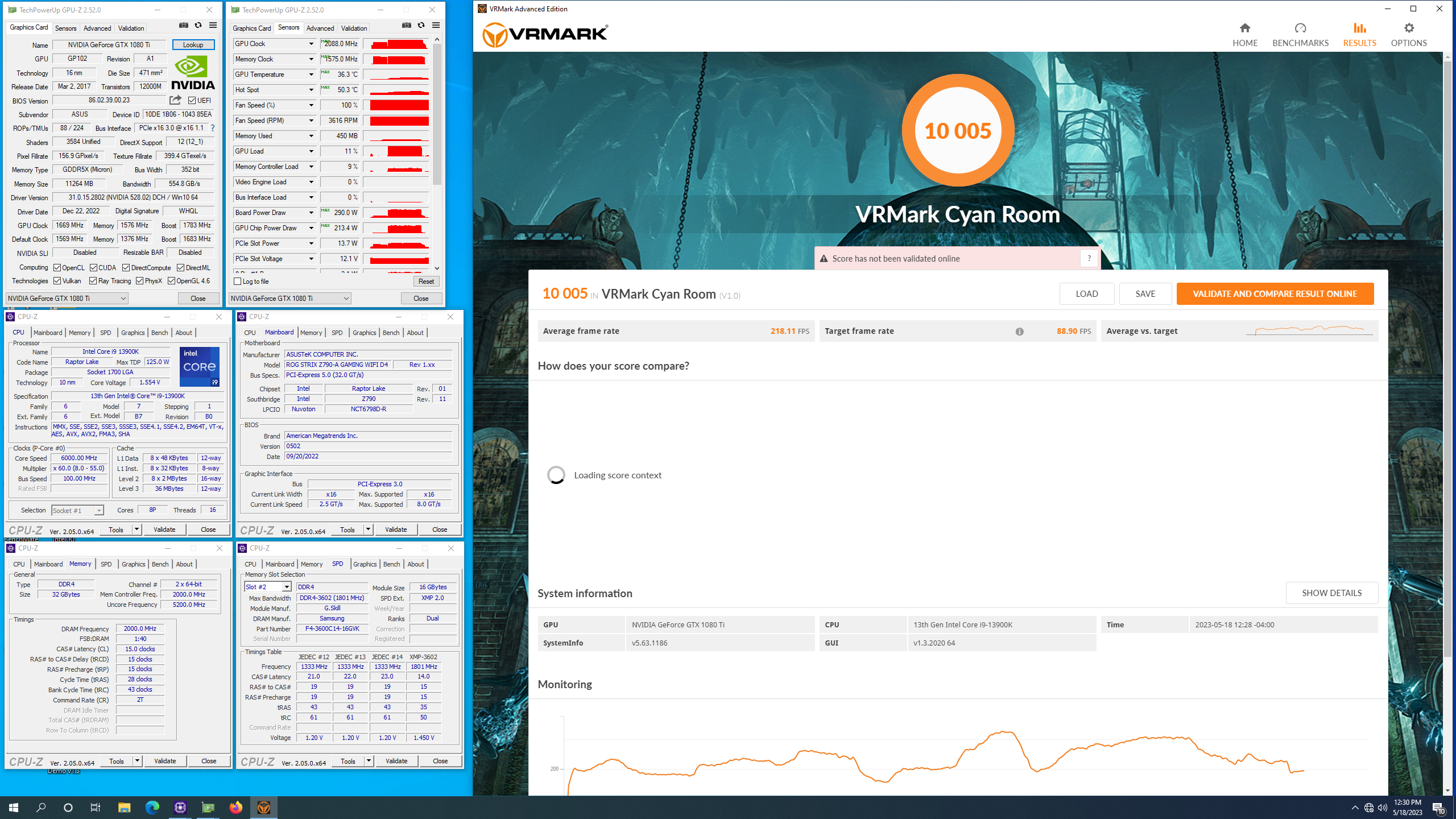Screen dimensions: 1456x819
Task: Click the BIOS share/export icon in GPU-Z
Action: pyautogui.click(x=175, y=100)
